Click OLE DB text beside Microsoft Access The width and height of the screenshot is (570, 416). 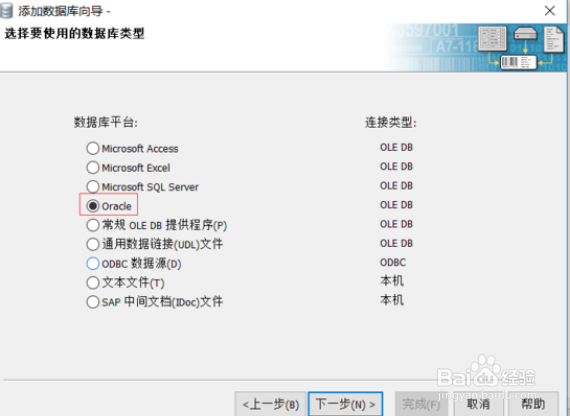coord(396,147)
